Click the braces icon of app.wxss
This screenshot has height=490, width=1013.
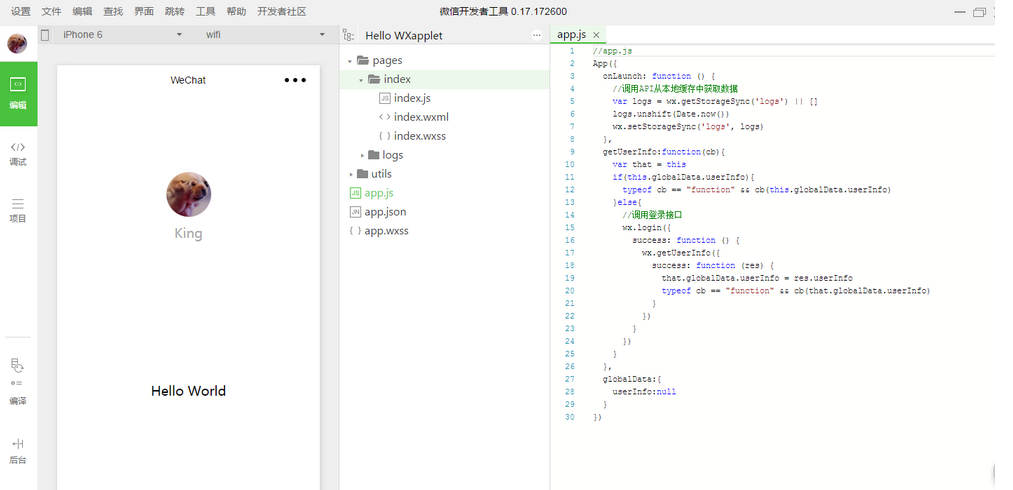click(x=355, y=231)
